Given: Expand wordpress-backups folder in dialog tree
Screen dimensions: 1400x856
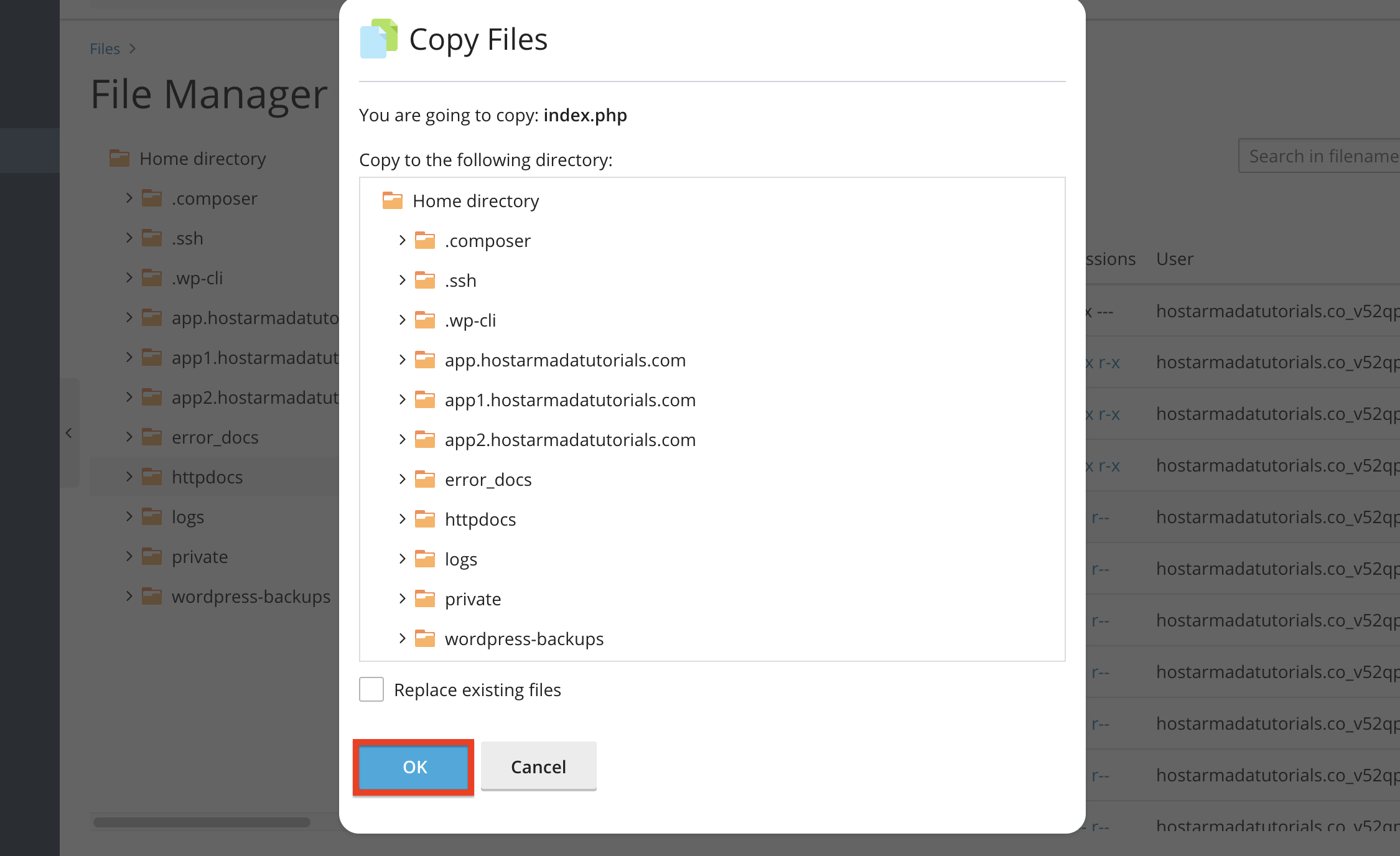Looking at the screenshot, I should (402, 638).
